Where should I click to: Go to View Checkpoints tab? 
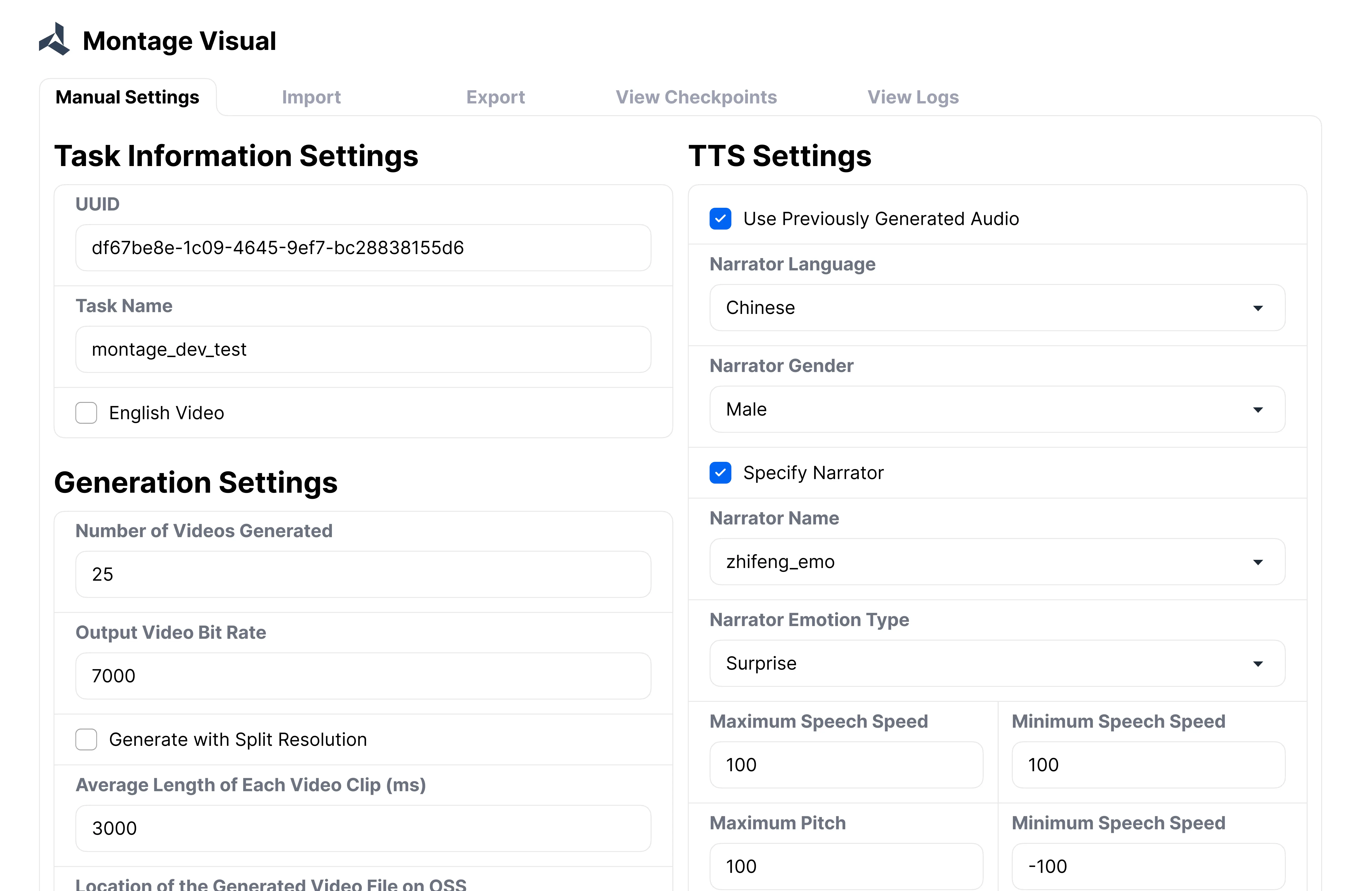tap(696, 97)
